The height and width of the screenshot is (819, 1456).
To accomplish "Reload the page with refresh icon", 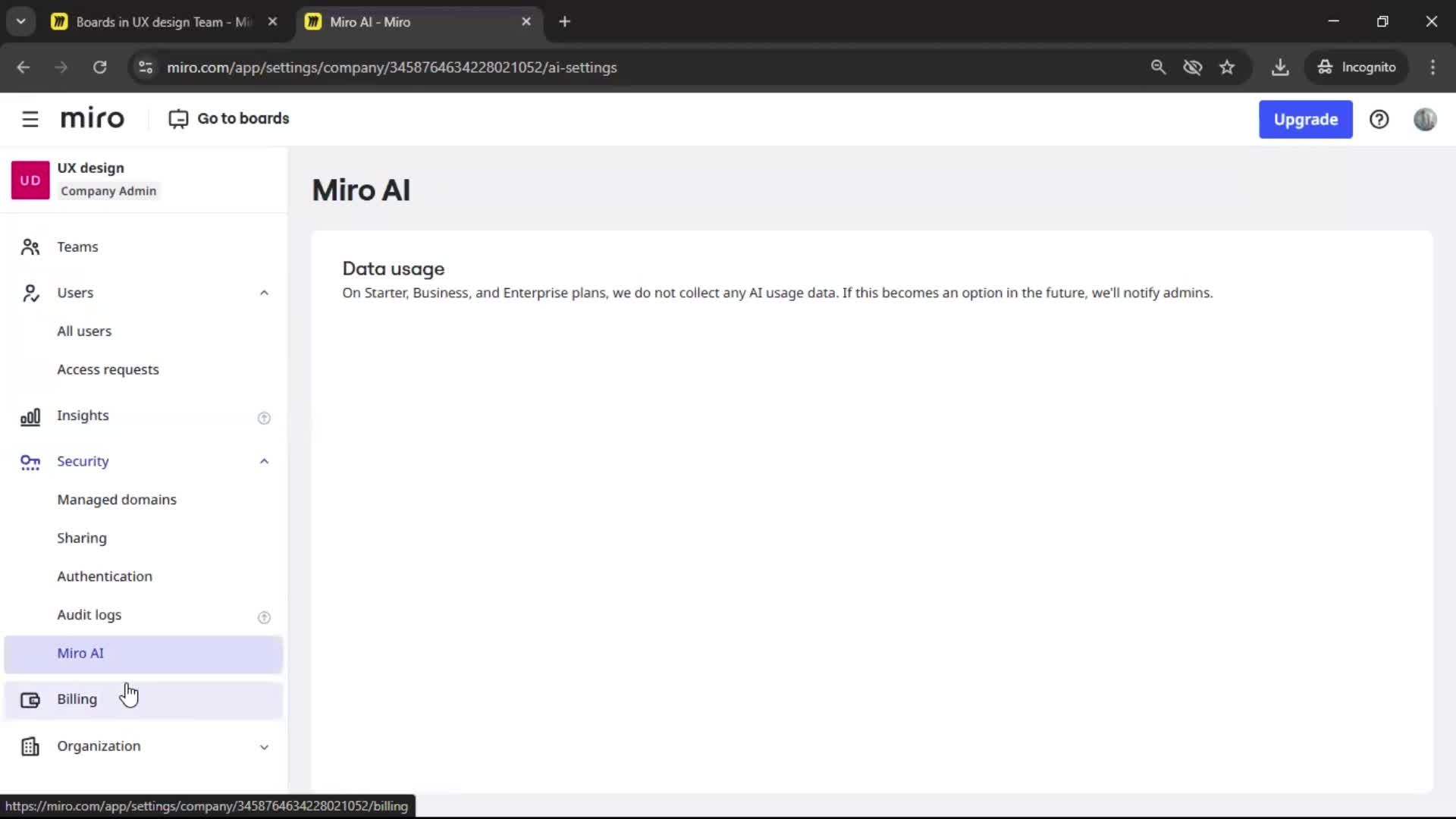I will pyautogui.click(x=99, y=67).
